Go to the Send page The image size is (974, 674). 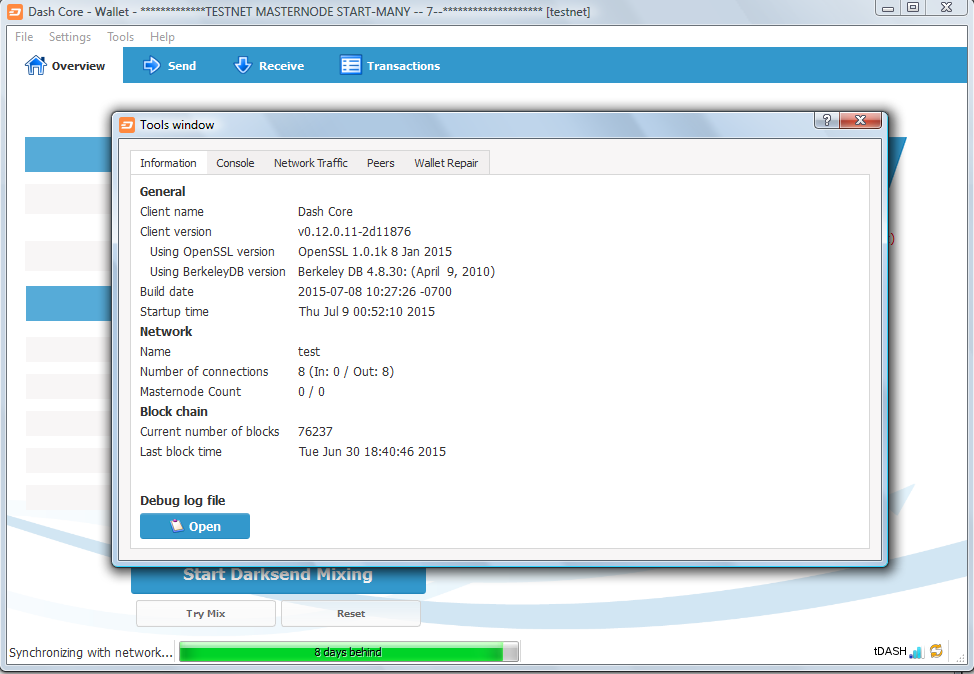tap(170, 65)
